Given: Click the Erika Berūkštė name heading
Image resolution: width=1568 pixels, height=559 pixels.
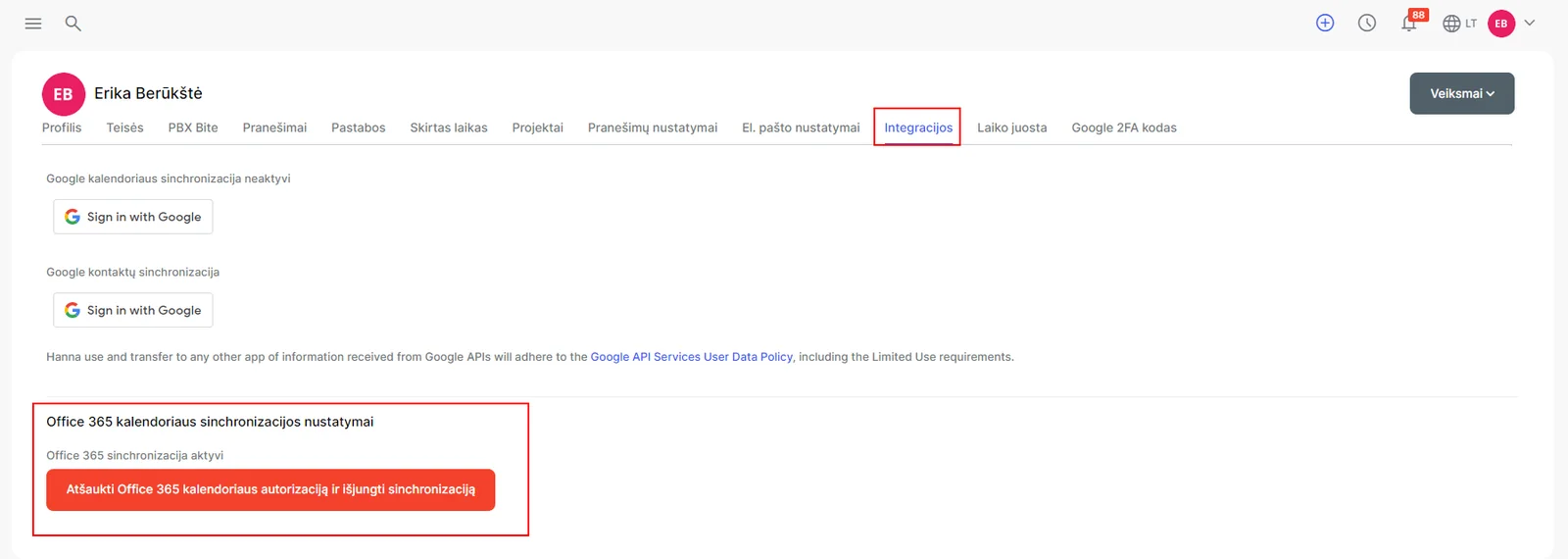Looking at the screenshot, I should coord(148,93).
